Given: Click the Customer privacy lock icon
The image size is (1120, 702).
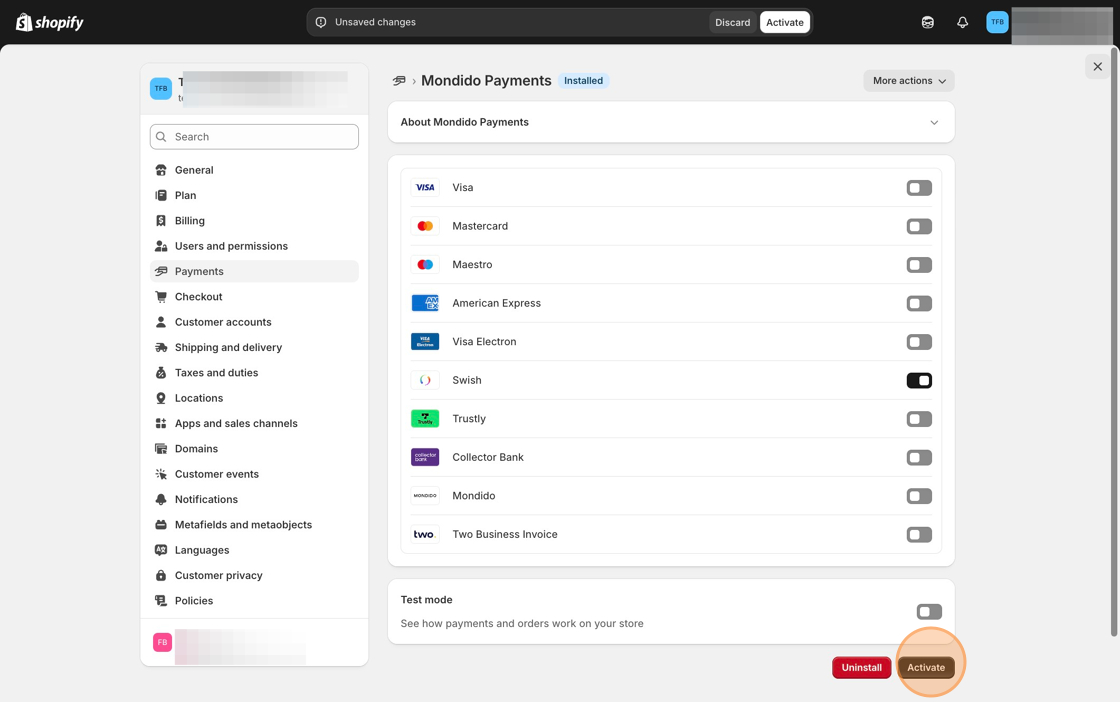Looking at the screenshot, I should click(161, 576).
